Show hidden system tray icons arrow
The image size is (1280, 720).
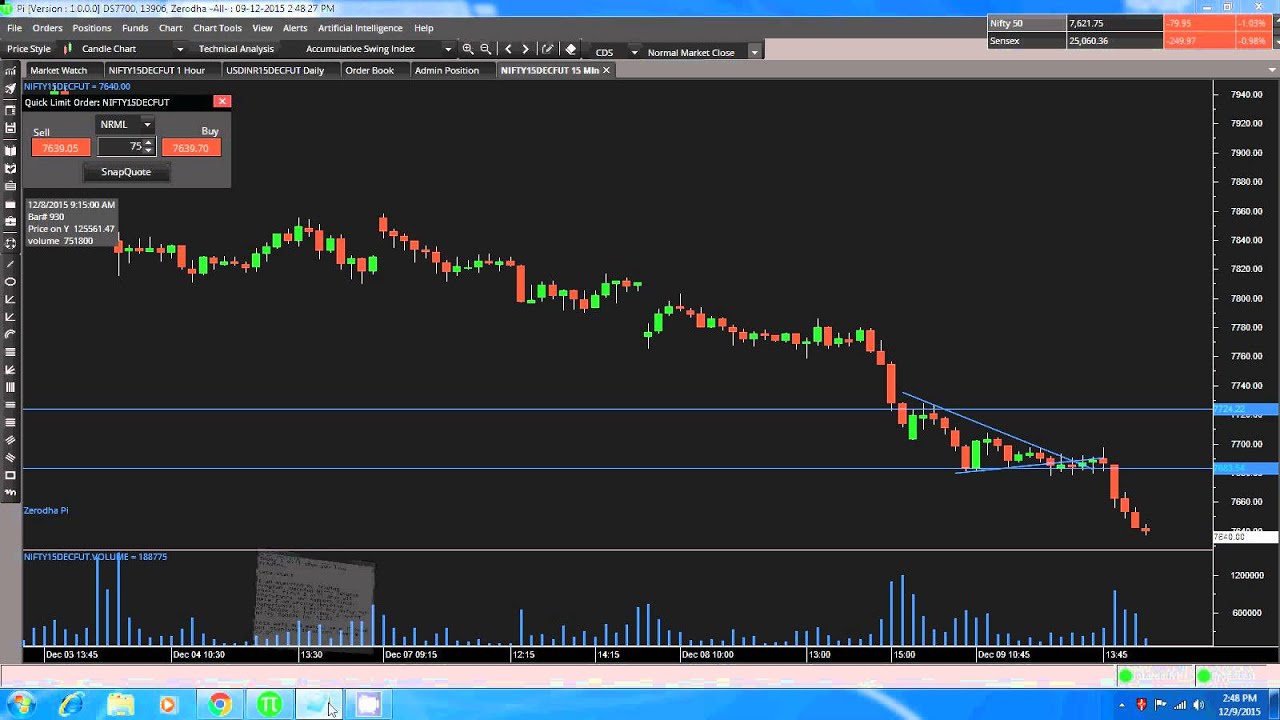click(x=1122, y=705)
